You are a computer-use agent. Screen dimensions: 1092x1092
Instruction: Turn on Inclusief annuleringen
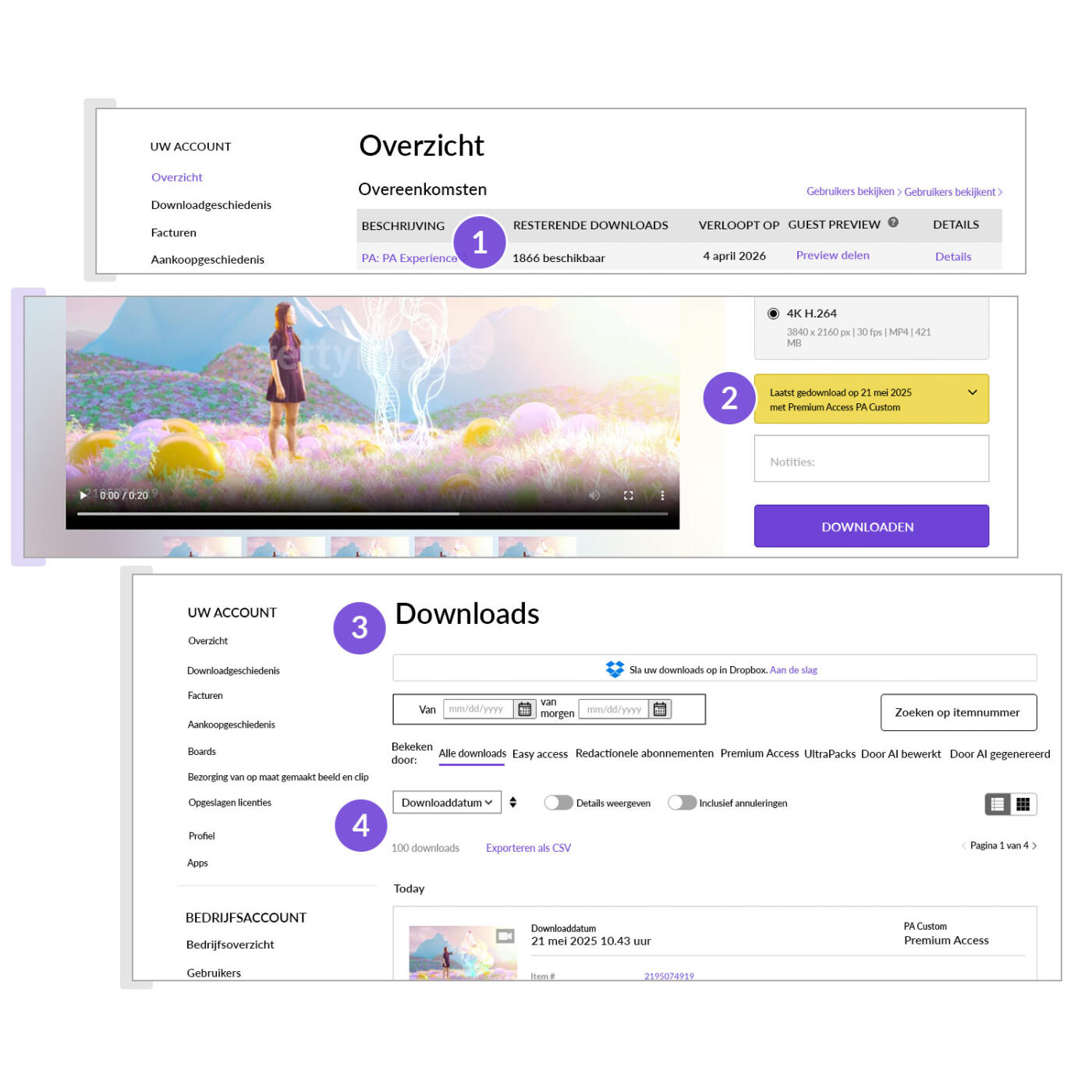tap(682, 802)
